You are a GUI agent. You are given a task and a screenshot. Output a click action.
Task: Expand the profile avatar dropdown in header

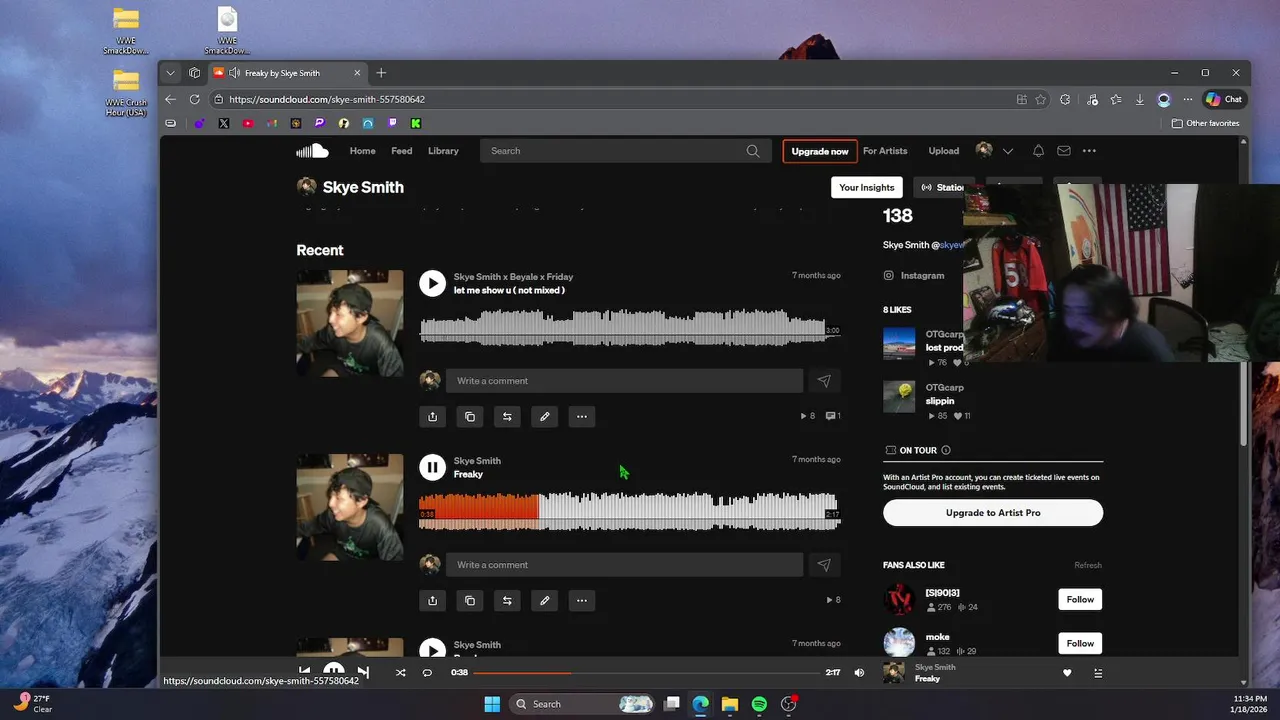(x=1008, y=151)
